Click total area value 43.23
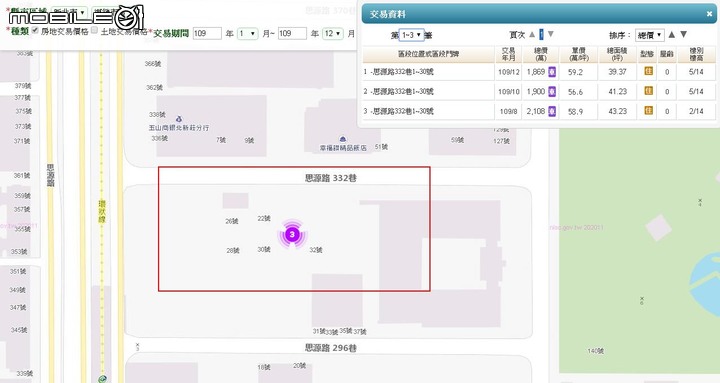Image resolution: width=720 pixels, height=383 pixels. [618, 112]
